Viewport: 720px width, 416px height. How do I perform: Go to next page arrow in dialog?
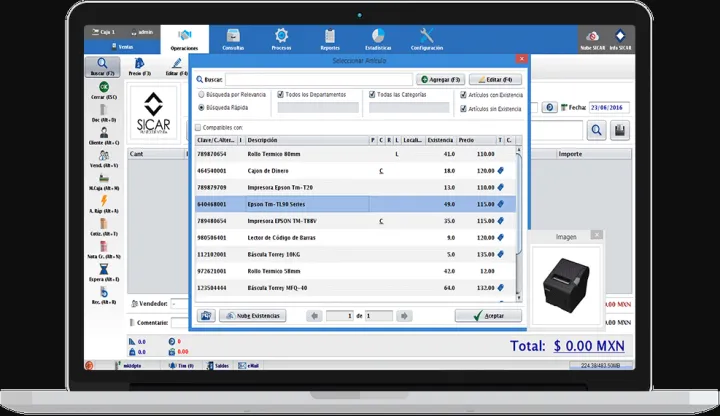pyautogui.click(x=404, y=316)
